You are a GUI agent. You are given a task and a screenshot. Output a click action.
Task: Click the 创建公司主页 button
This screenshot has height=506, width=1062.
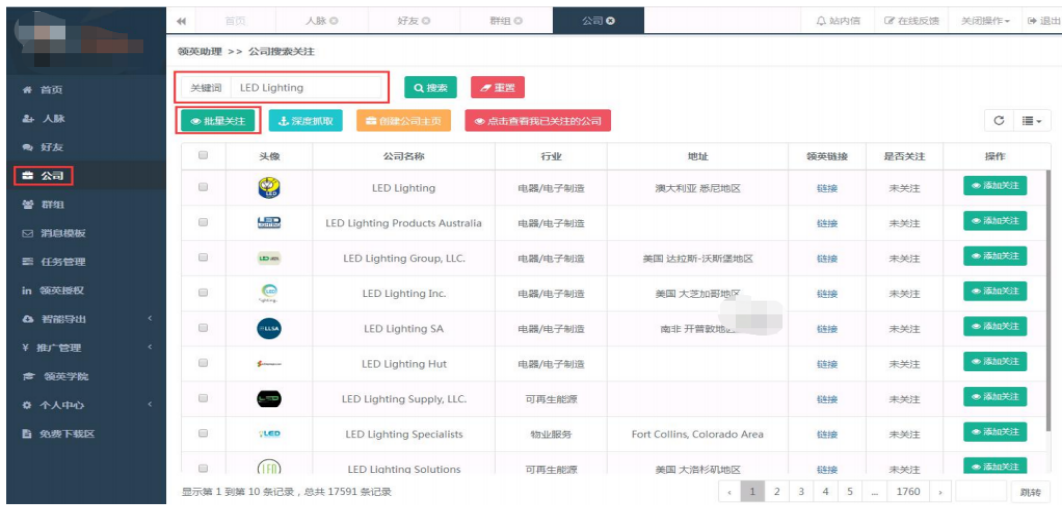pyautogui.click(x=404, y=121)
